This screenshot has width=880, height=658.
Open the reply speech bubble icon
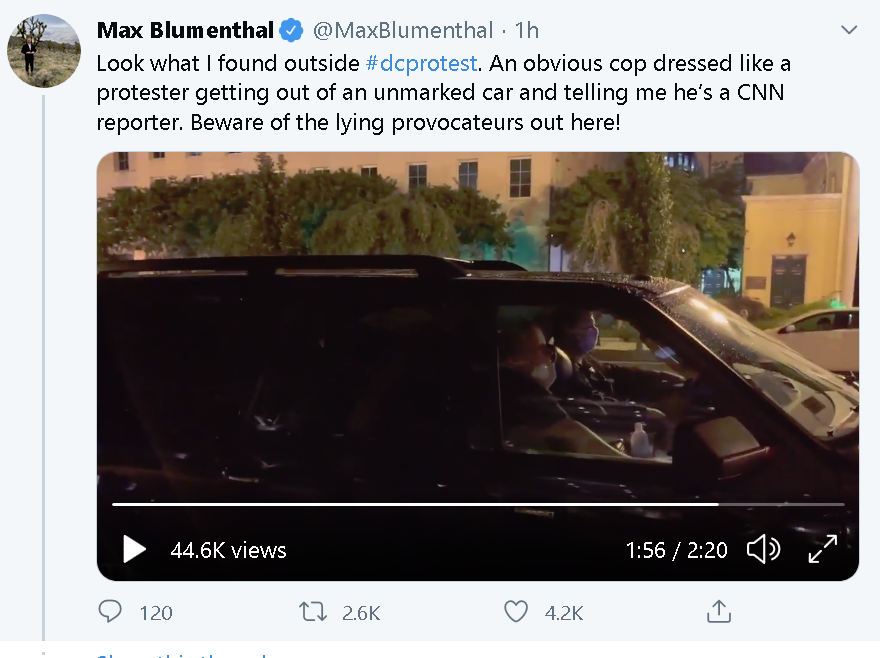[110, 611]
